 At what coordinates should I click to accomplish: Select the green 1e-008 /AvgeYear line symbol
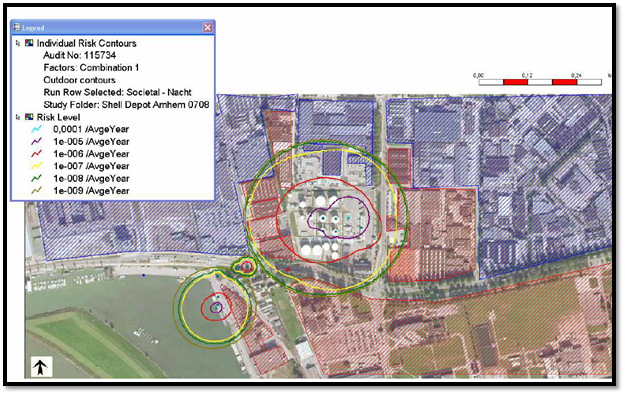pos(37,178)
